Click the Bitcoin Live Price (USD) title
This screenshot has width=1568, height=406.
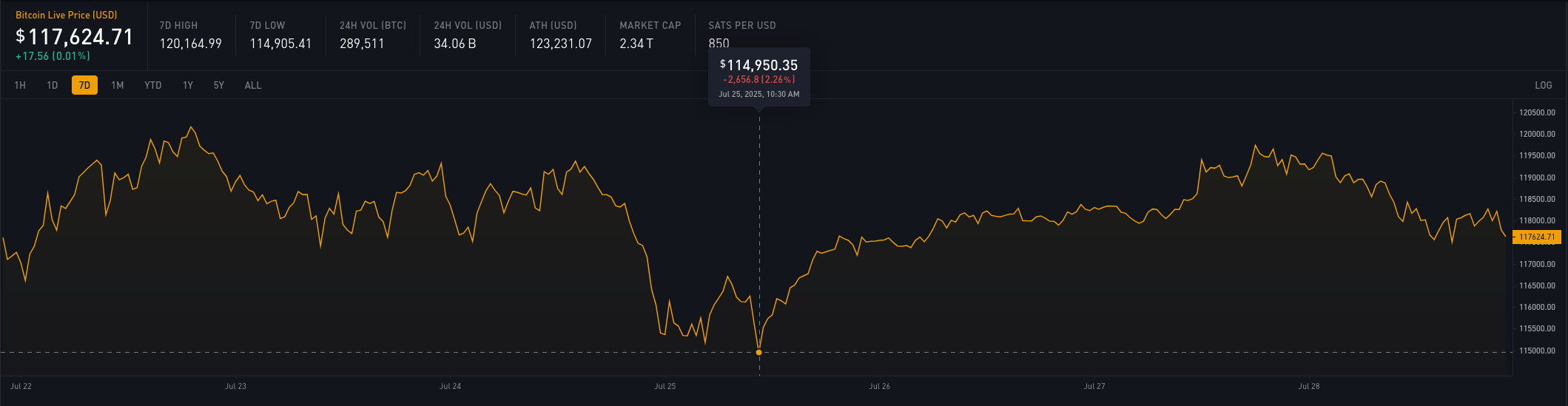[67, 15]
